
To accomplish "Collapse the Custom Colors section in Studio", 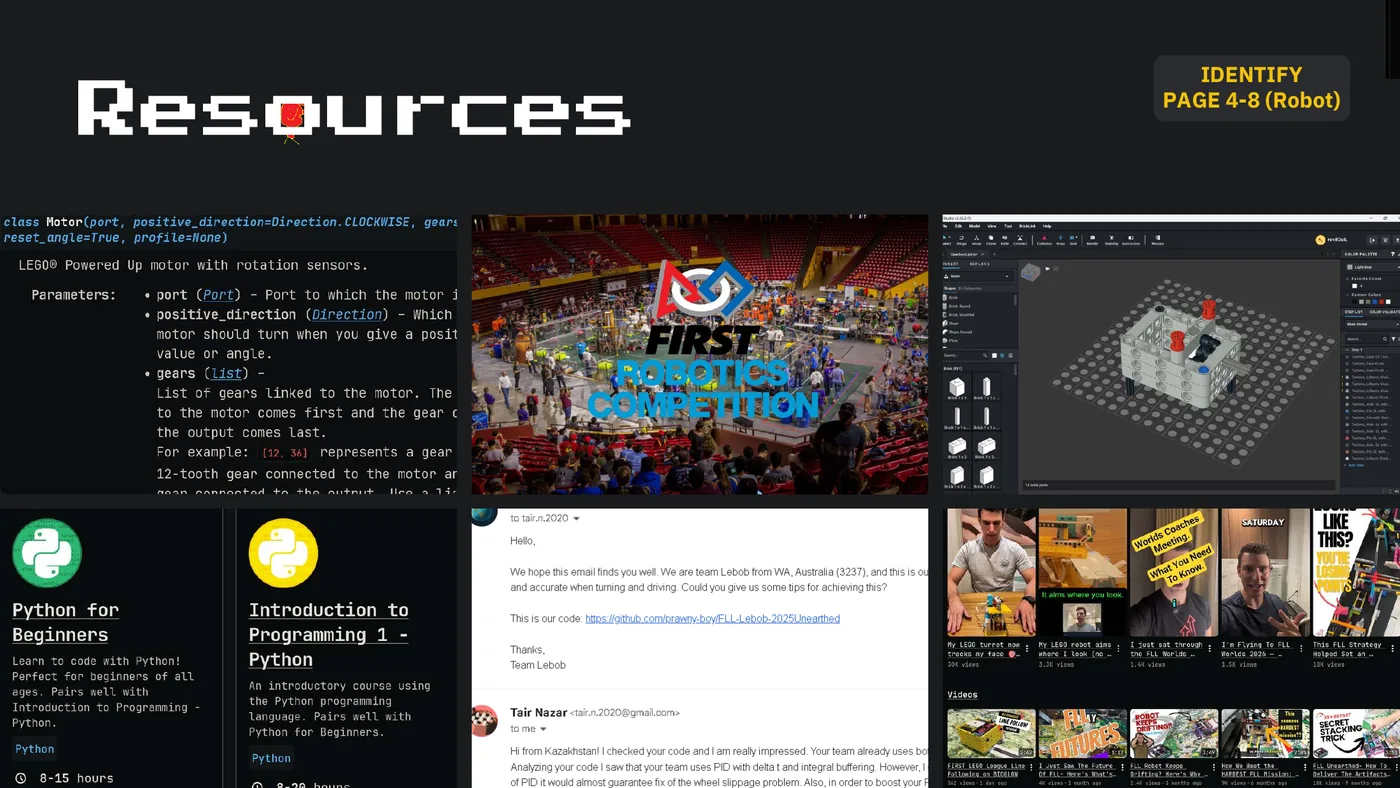I will coord(1347,295).
